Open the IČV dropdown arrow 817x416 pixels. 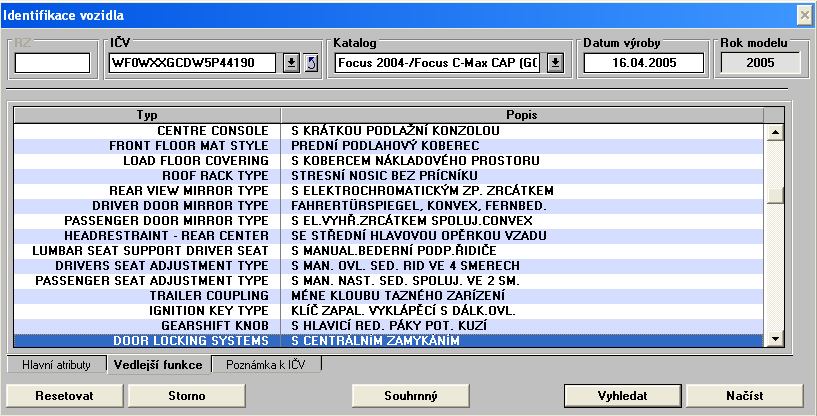point(291,64)
